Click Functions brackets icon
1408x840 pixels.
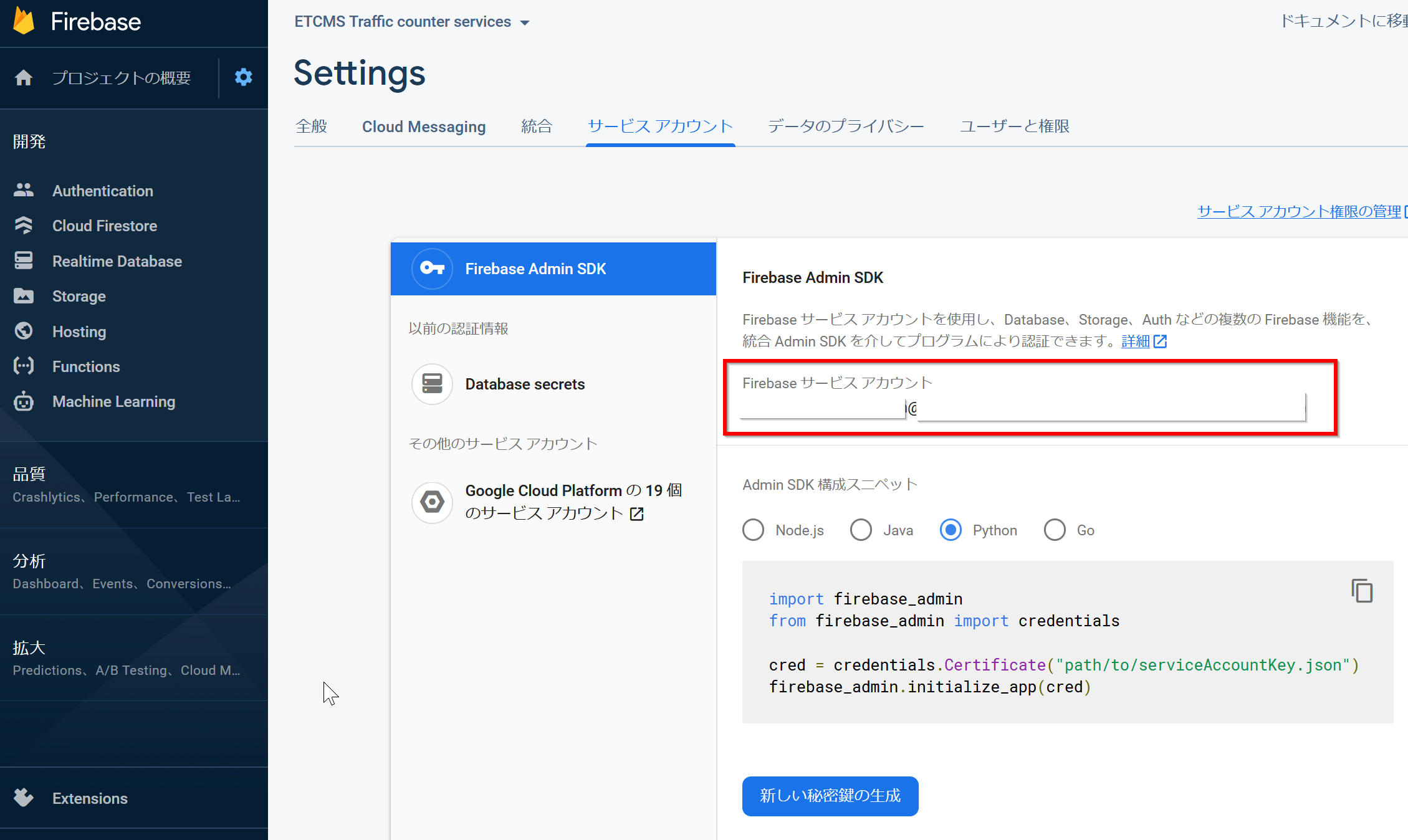point(24,366)
